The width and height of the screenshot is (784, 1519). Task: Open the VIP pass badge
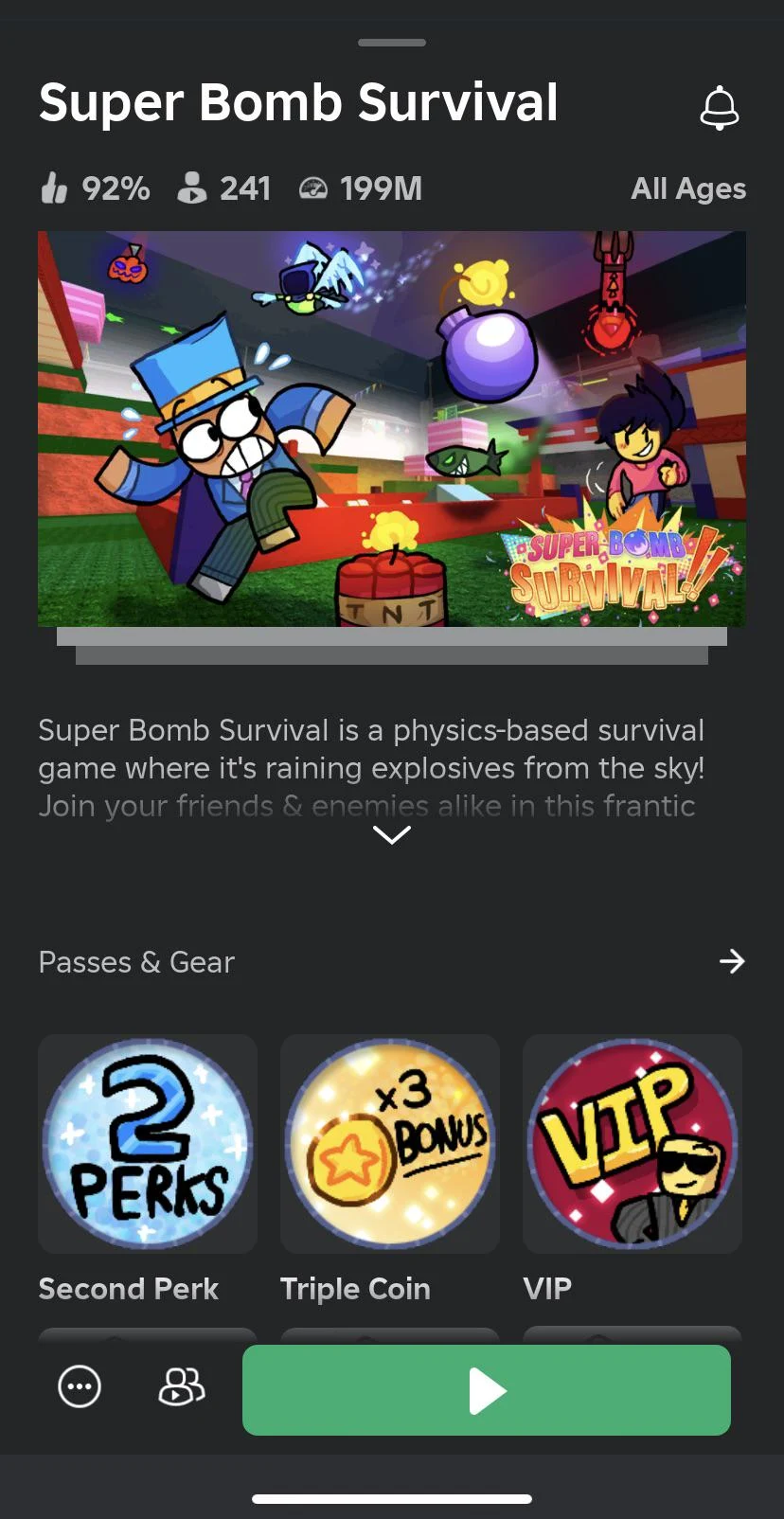633,1143
